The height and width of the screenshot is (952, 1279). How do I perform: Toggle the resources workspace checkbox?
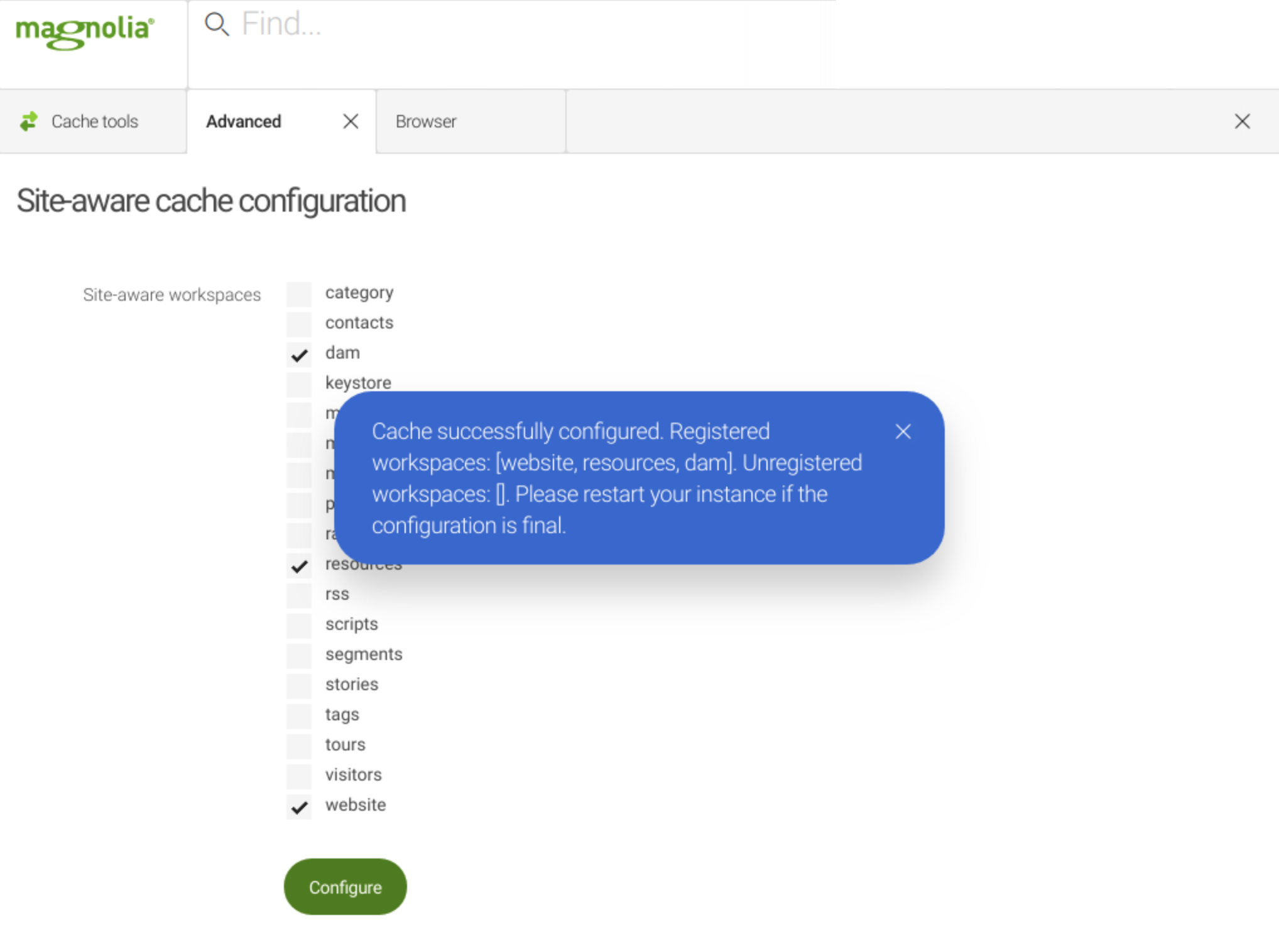tap(298, 564)
